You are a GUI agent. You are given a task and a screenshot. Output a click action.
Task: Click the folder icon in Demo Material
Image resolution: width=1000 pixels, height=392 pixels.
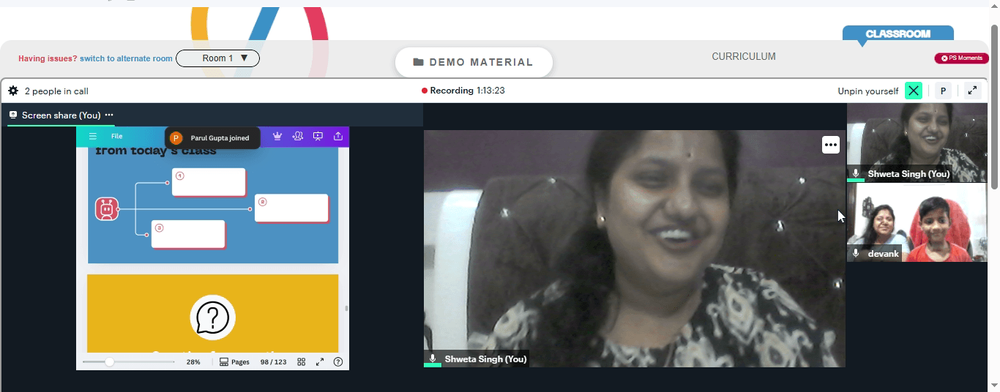(418, 62)
